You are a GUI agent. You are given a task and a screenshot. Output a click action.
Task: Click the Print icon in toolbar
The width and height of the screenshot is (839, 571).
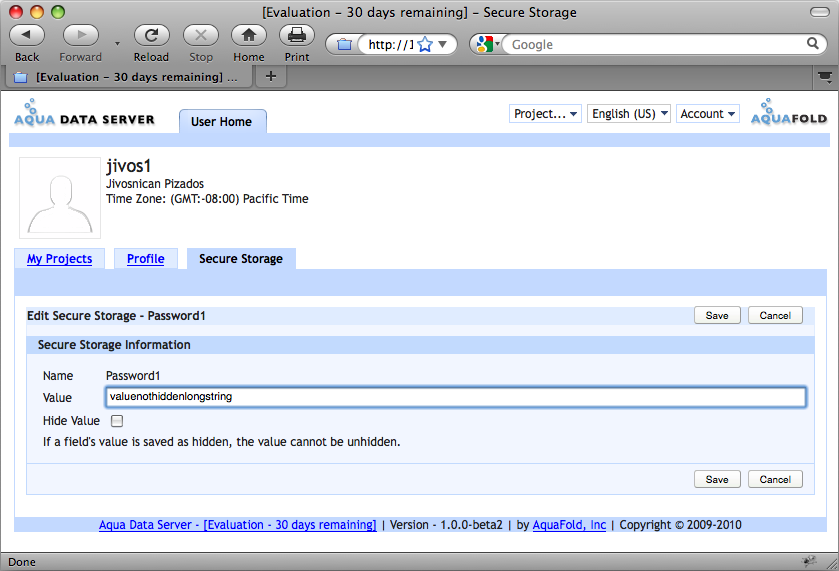click(x=297, y=35)
